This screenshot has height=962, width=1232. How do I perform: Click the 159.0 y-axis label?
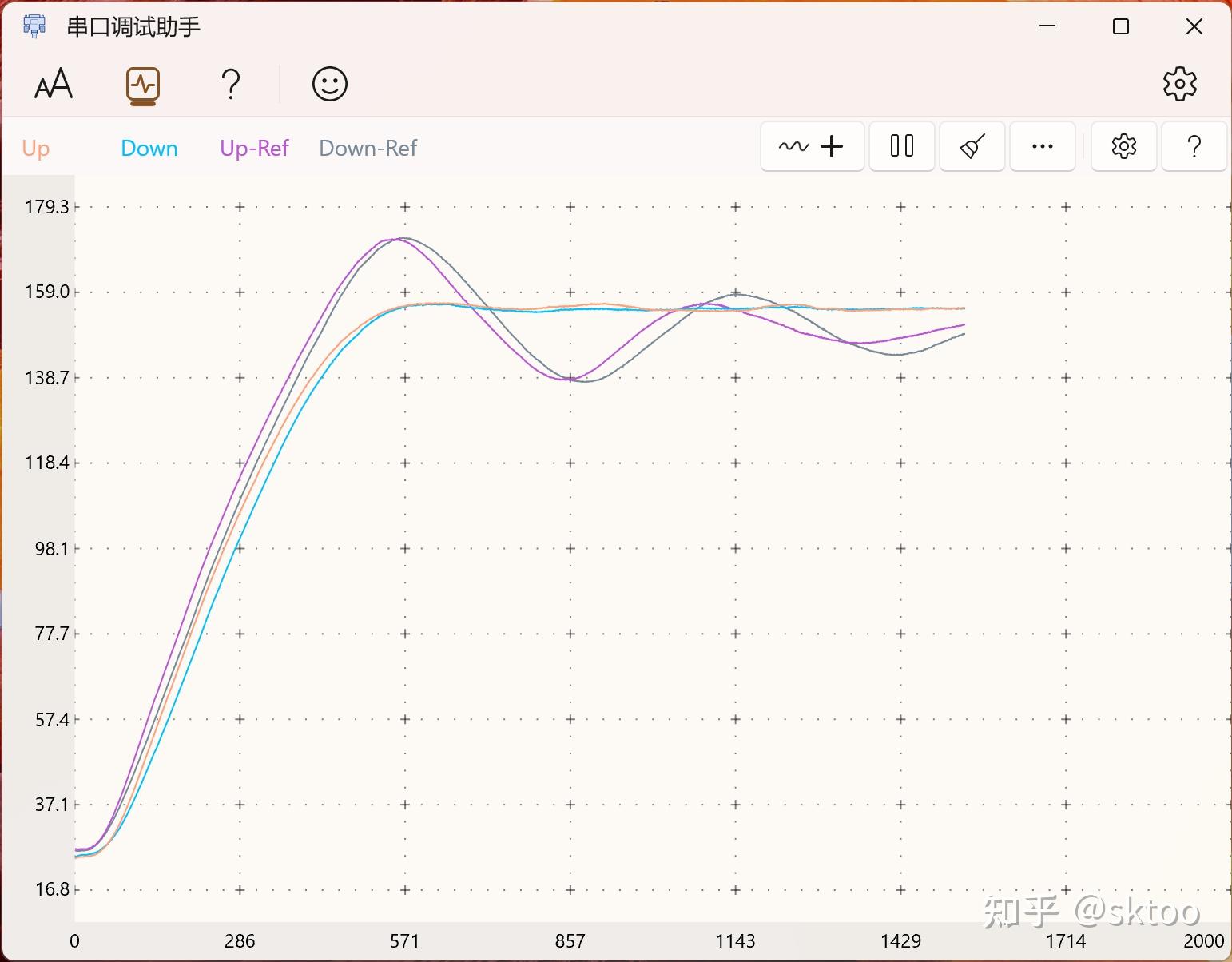[47, 292]
